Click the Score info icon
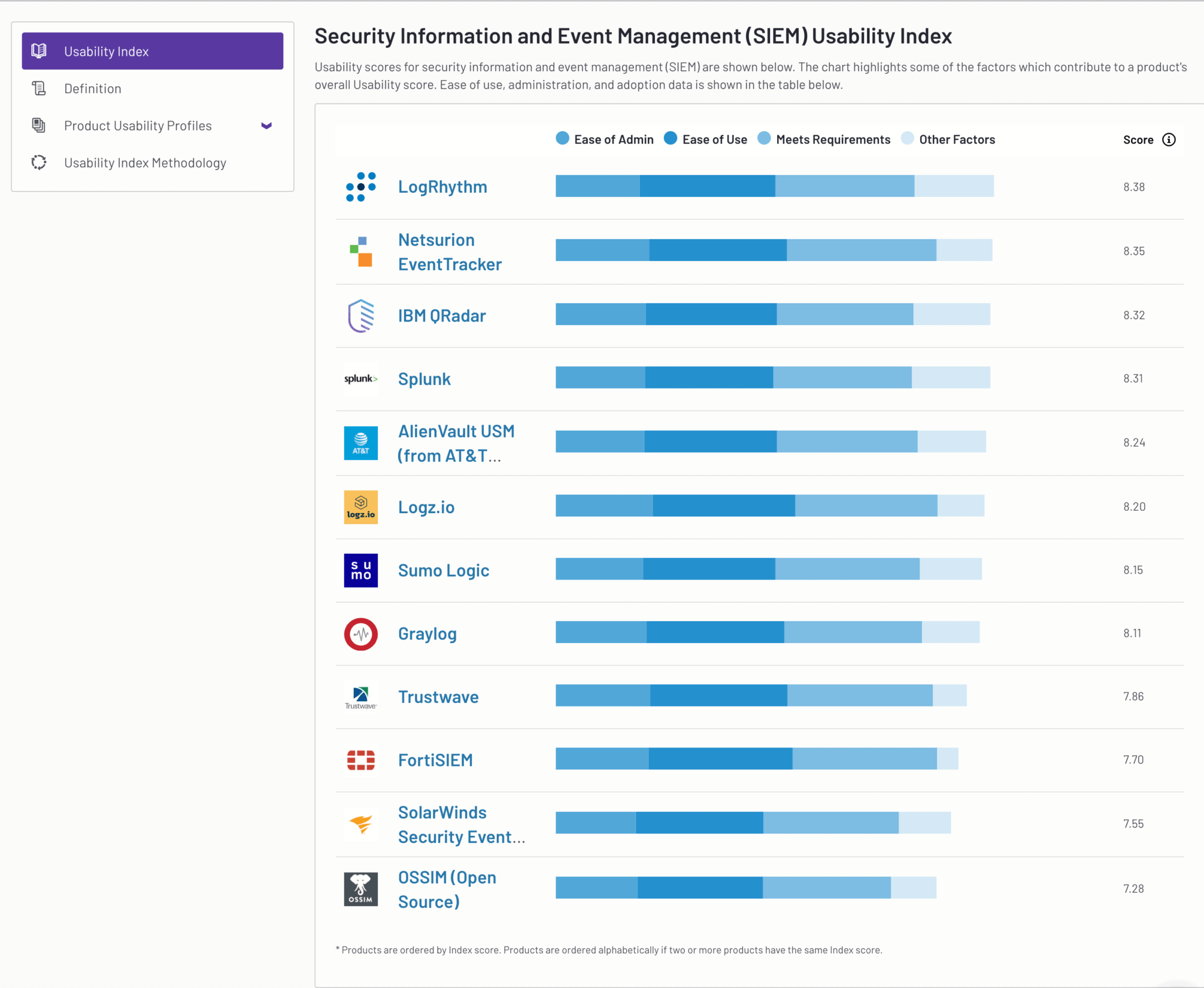The image size is (1204, 988). point(1169,140)
